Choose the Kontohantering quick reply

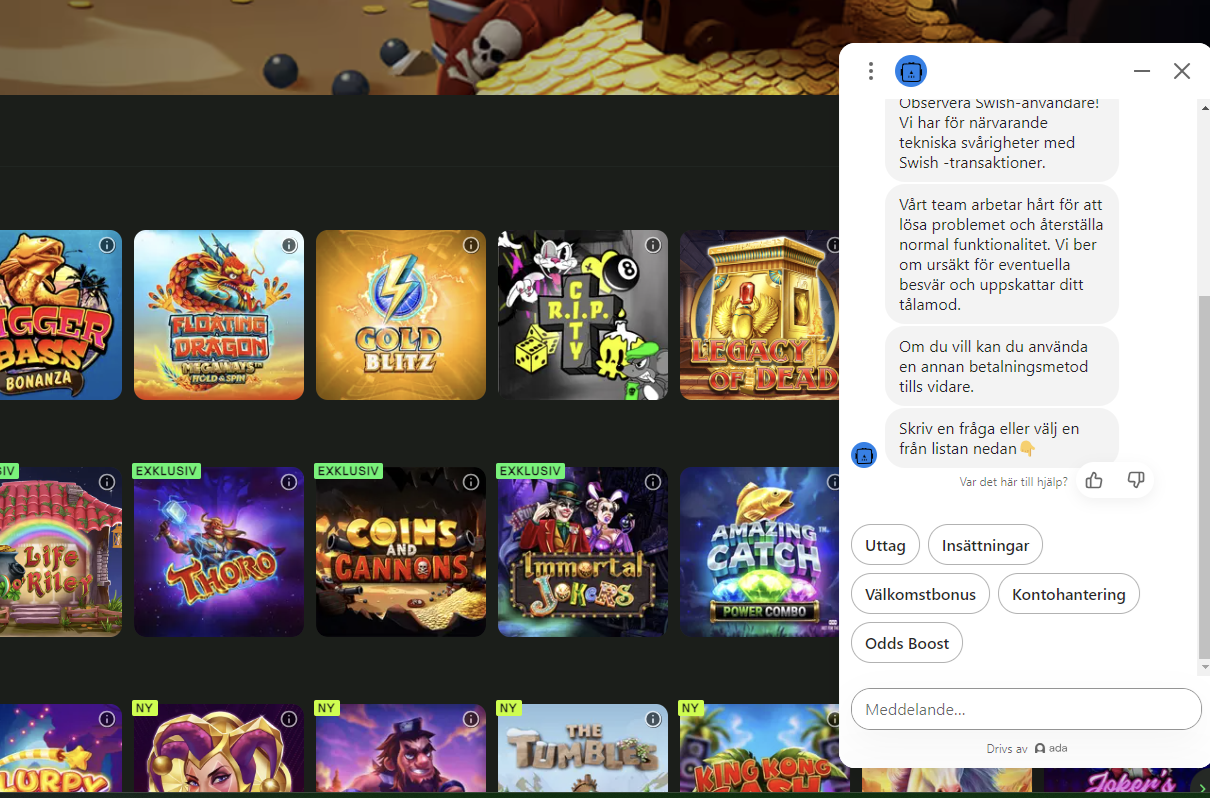click(1068, 594)
